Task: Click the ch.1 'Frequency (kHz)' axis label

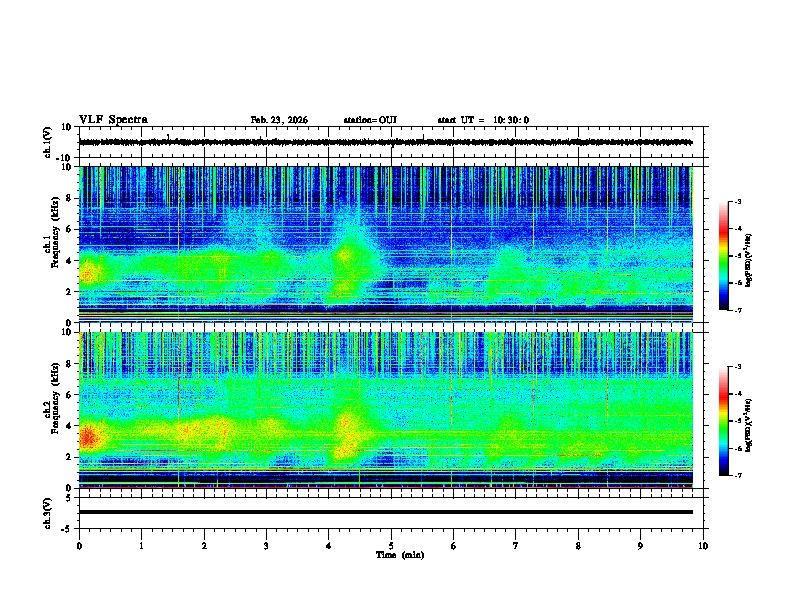Action: click(x=55, y=232)
